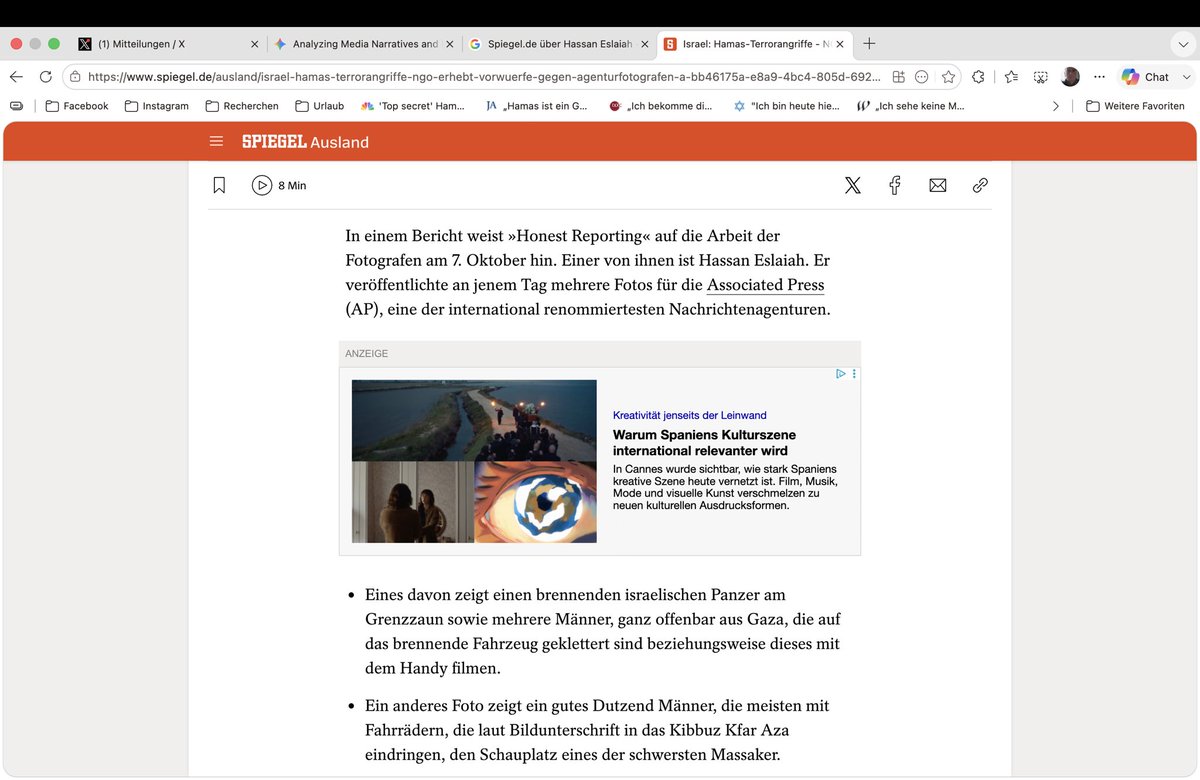This screenshot has width=1200, height=780.
Task: Click the ANZEIGE label
Action: click(x=367, y=354)
